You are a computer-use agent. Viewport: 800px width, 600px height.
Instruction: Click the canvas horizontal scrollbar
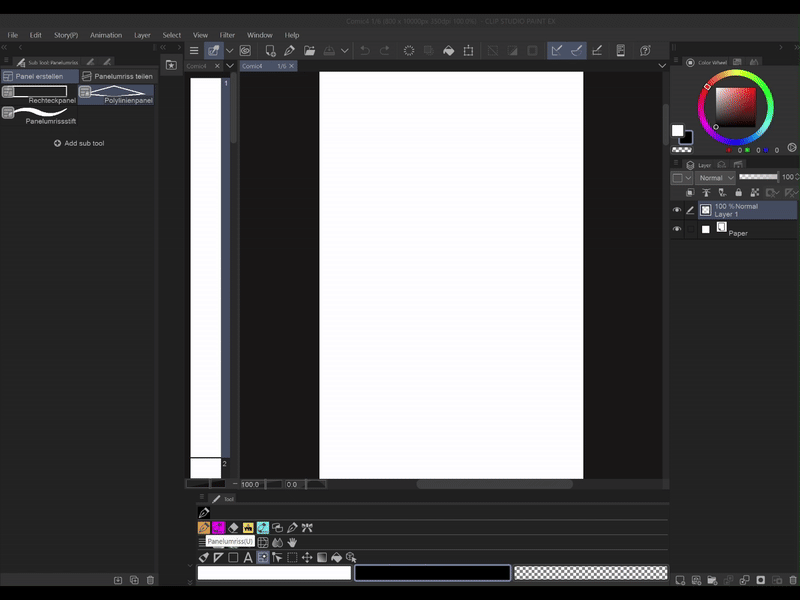pyautogui.click(x=494, y=484)
